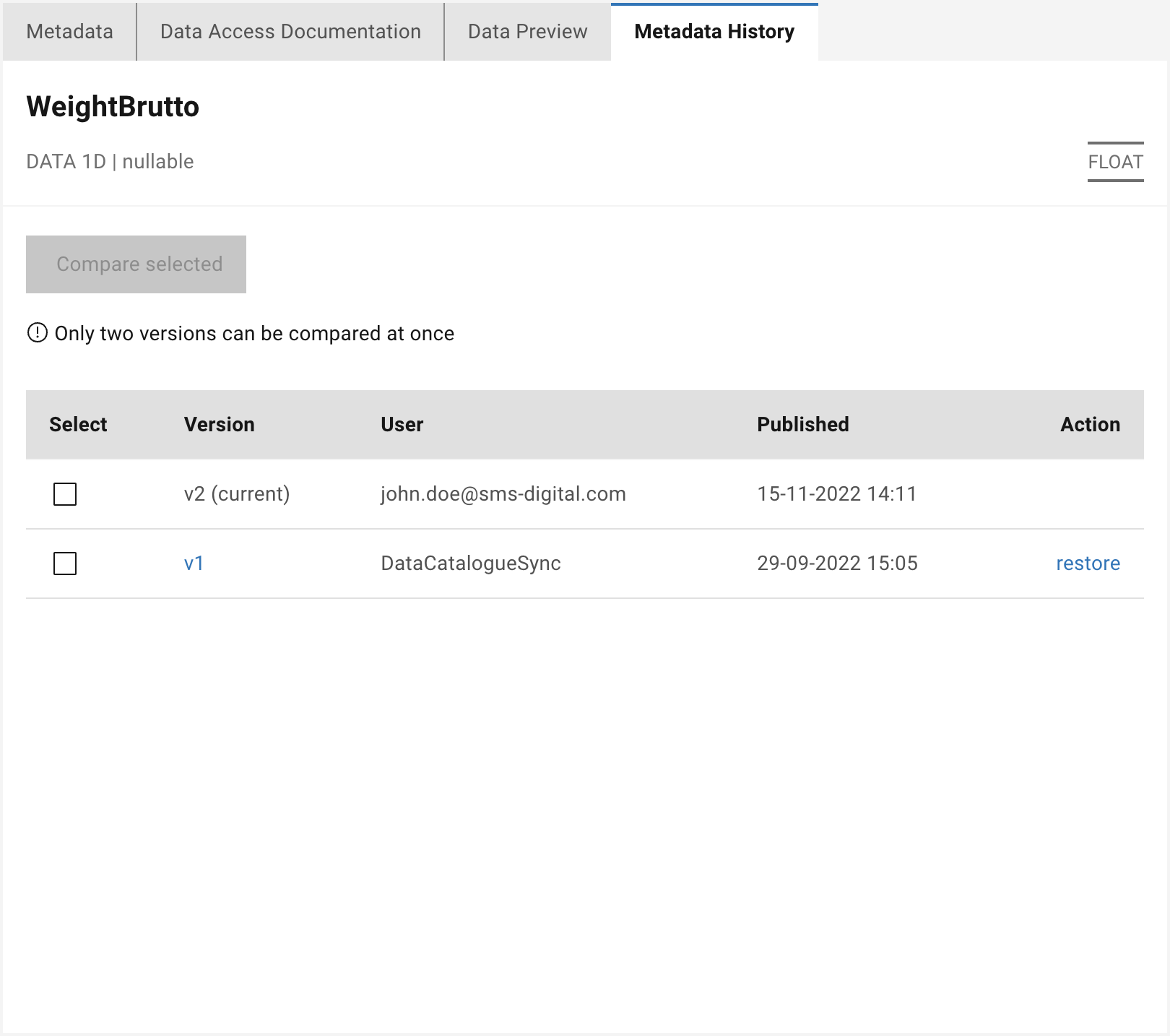Click the DataCatalogueSync user cell

470,564
